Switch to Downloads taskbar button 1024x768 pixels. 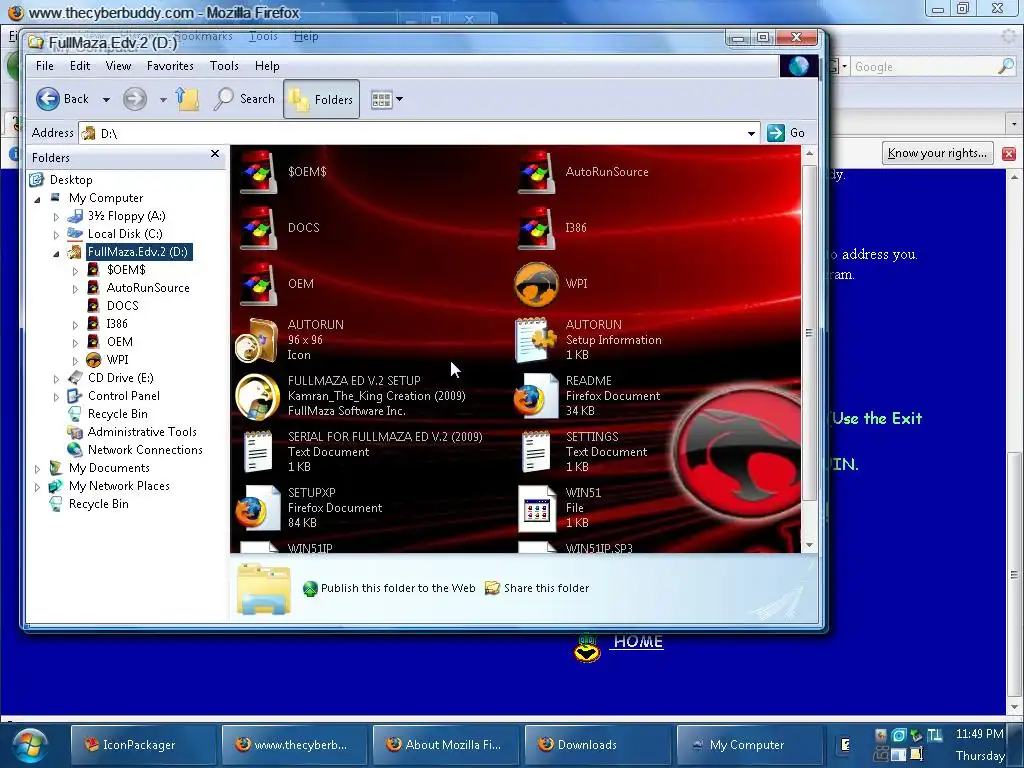[x=598, y=745]
